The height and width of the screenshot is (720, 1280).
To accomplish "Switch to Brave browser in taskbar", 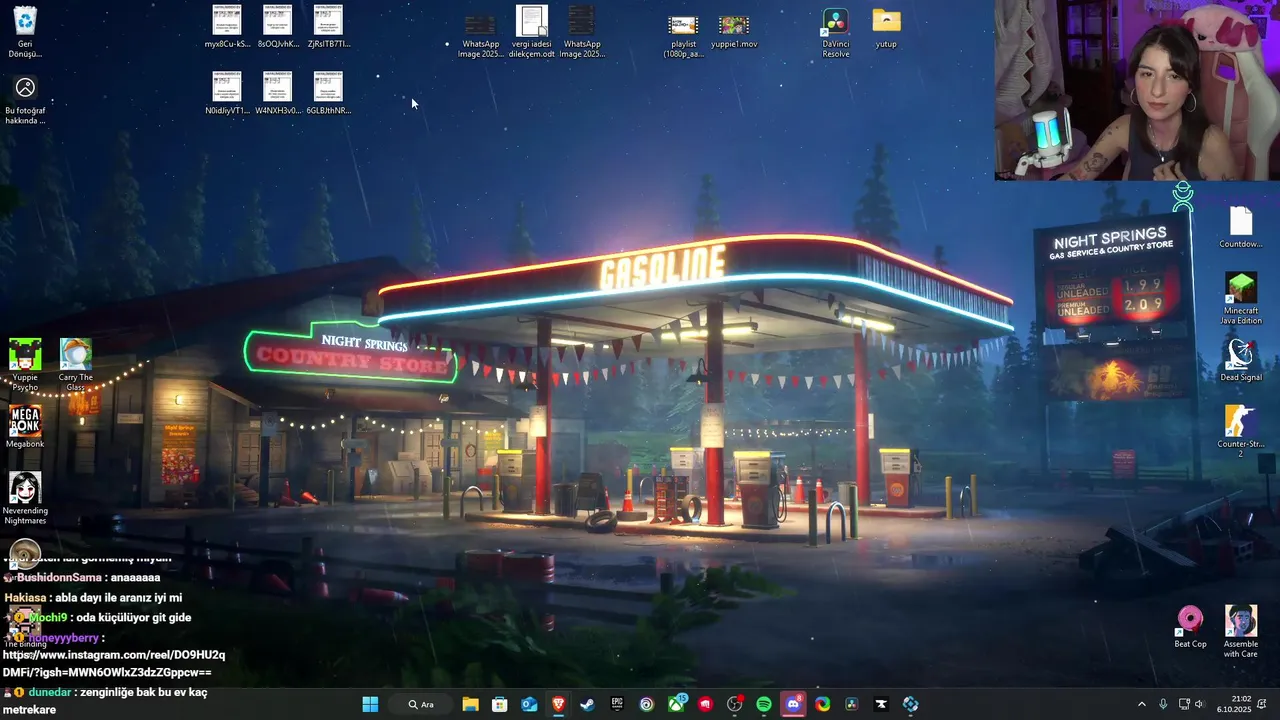I will (x=558, y=704).
